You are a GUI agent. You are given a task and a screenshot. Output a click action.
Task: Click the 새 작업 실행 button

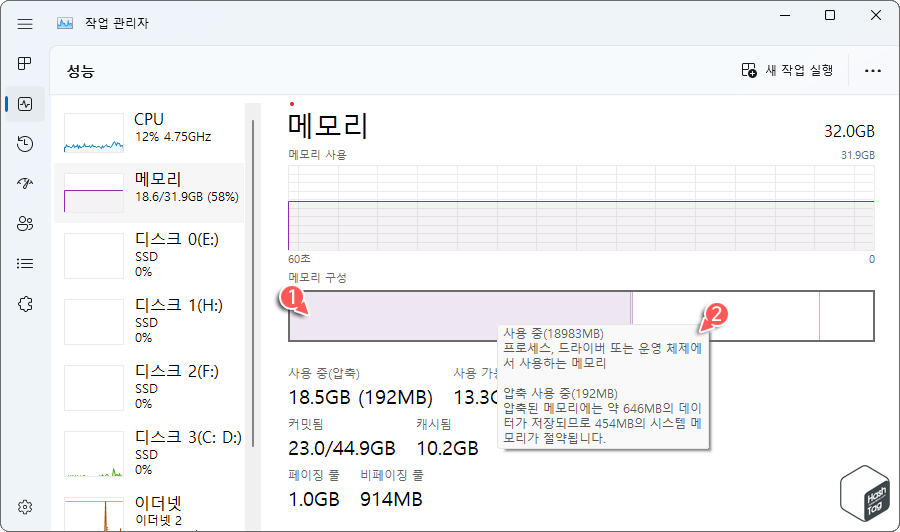pos(787,70)
